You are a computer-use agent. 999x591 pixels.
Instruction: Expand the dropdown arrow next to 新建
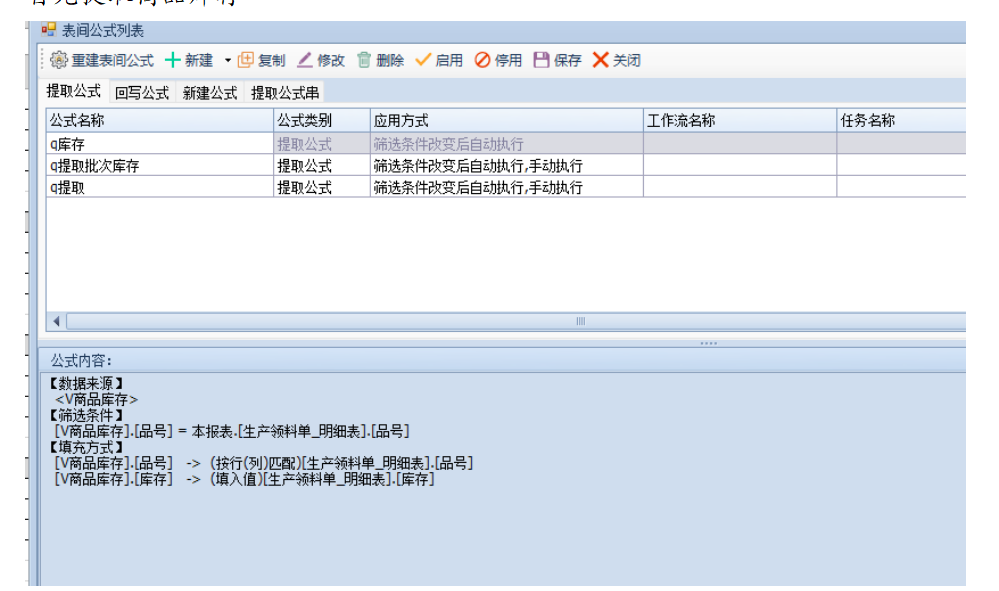coord(227,60)
